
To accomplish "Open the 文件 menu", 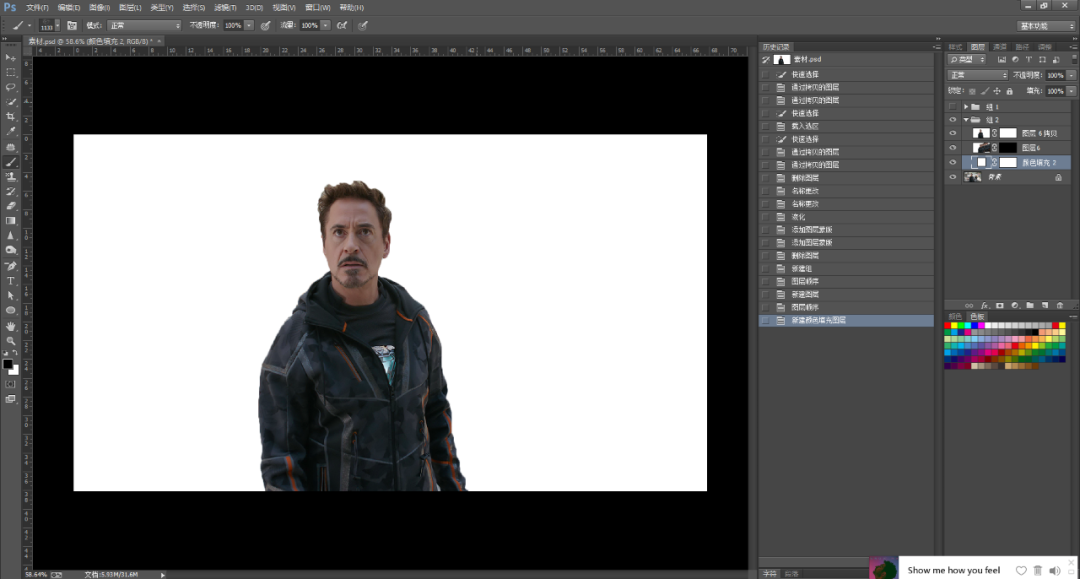I will 37,8.
